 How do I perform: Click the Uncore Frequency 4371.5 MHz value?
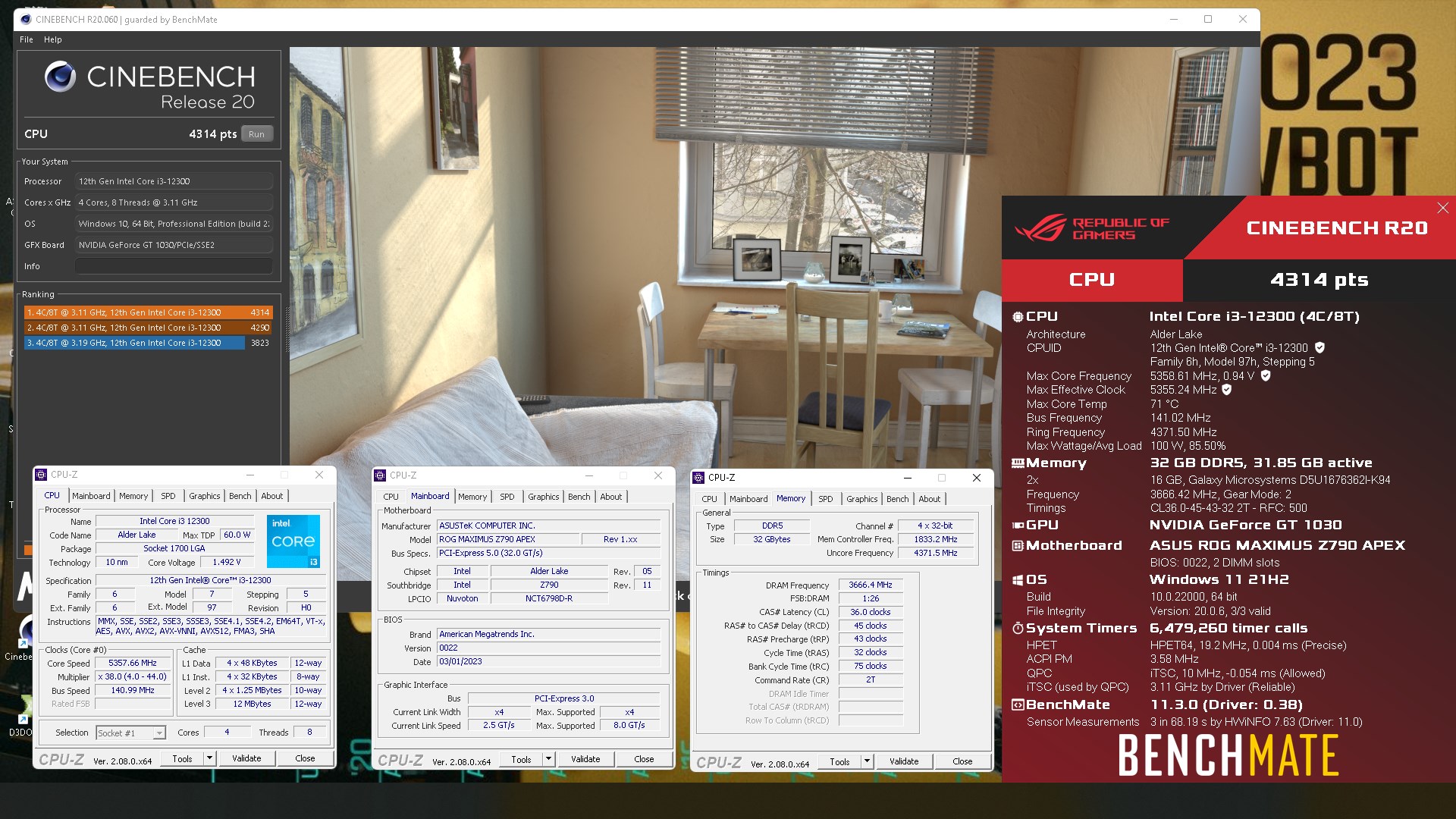click(936, 553)
